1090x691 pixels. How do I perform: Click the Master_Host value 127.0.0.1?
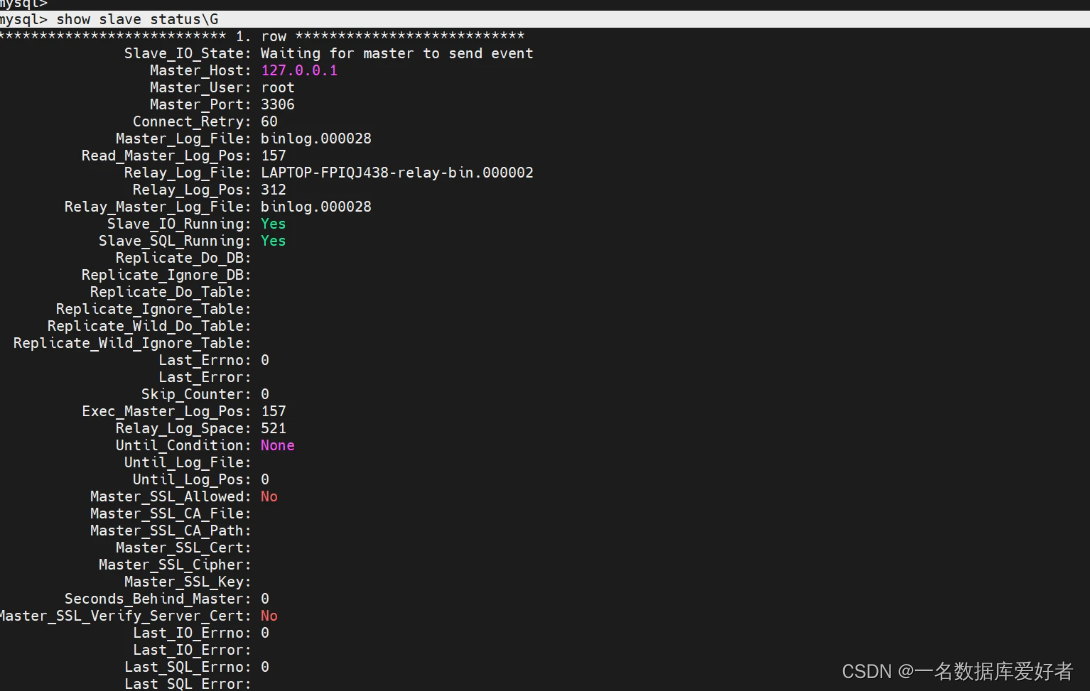click(x=299, y=70)
